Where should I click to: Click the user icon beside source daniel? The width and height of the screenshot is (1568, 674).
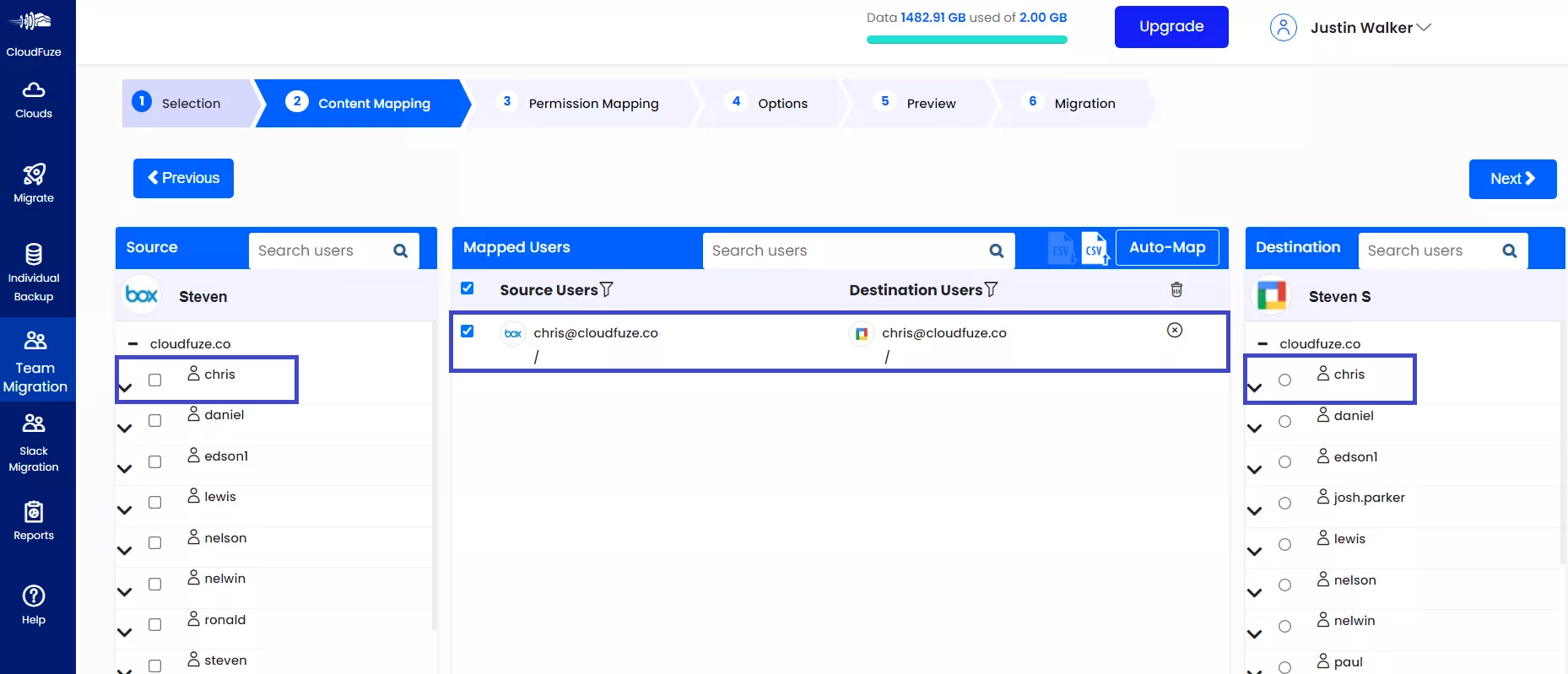[x=194, y=413]
